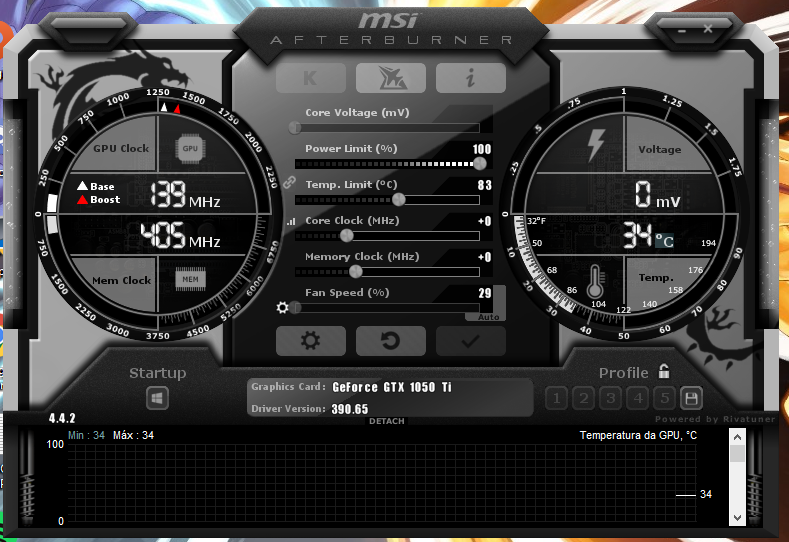This screenshot has width=789, height=542.
Task: Select profile slot 2
Action: pyautogui.click(x=584, y=399)
